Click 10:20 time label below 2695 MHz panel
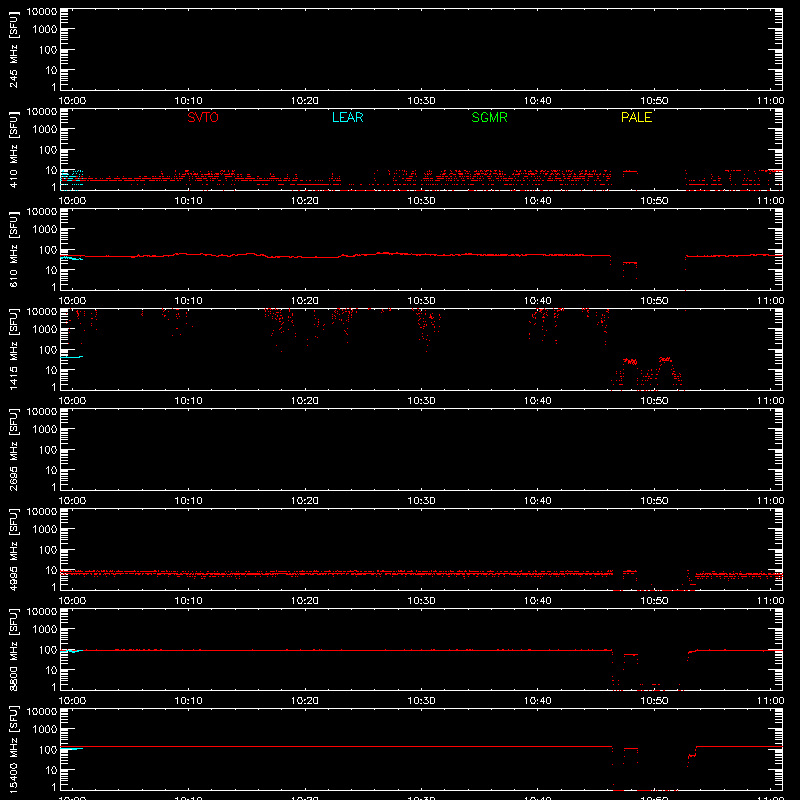 pos(305,501)
